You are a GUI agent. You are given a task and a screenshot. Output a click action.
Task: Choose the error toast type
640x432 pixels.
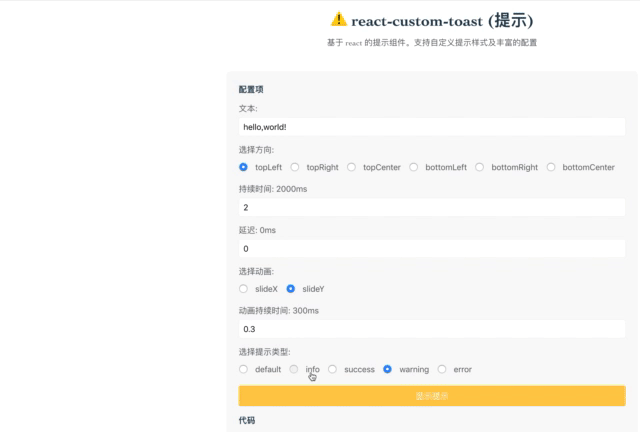click(442, 369)
